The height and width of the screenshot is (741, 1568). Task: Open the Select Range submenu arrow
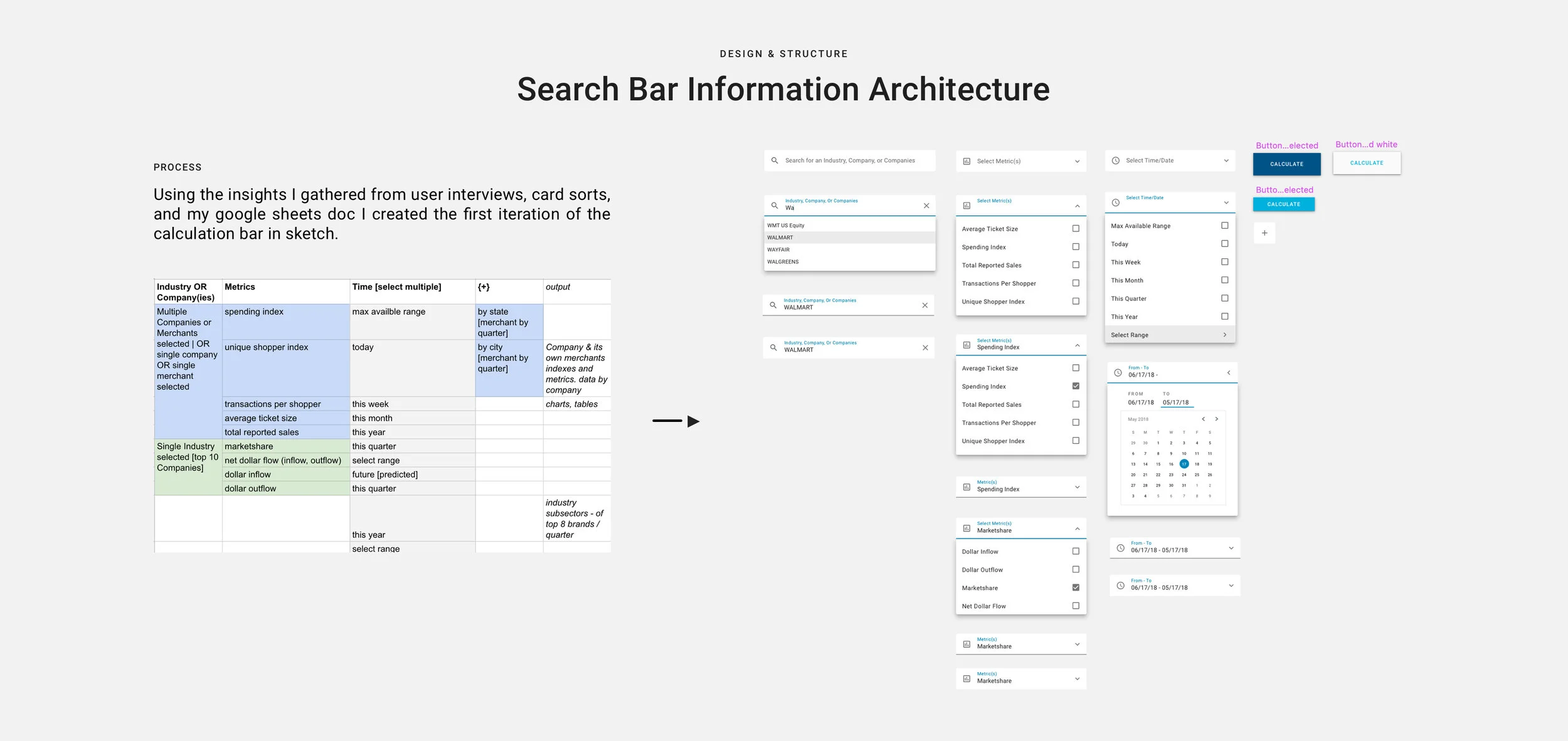tap(1224, 335)
